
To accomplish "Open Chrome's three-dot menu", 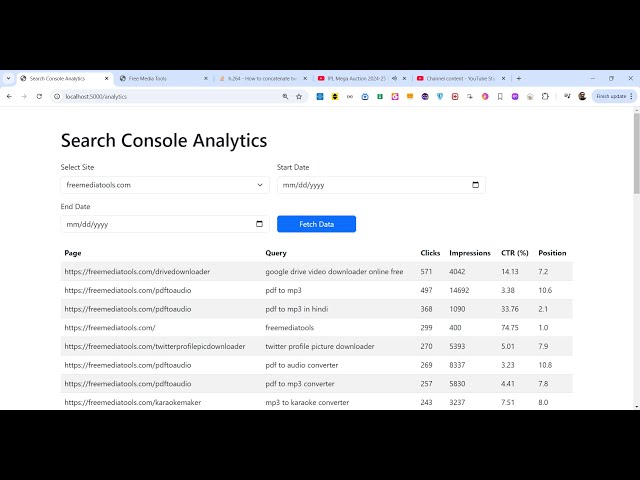I will (632, 96).
